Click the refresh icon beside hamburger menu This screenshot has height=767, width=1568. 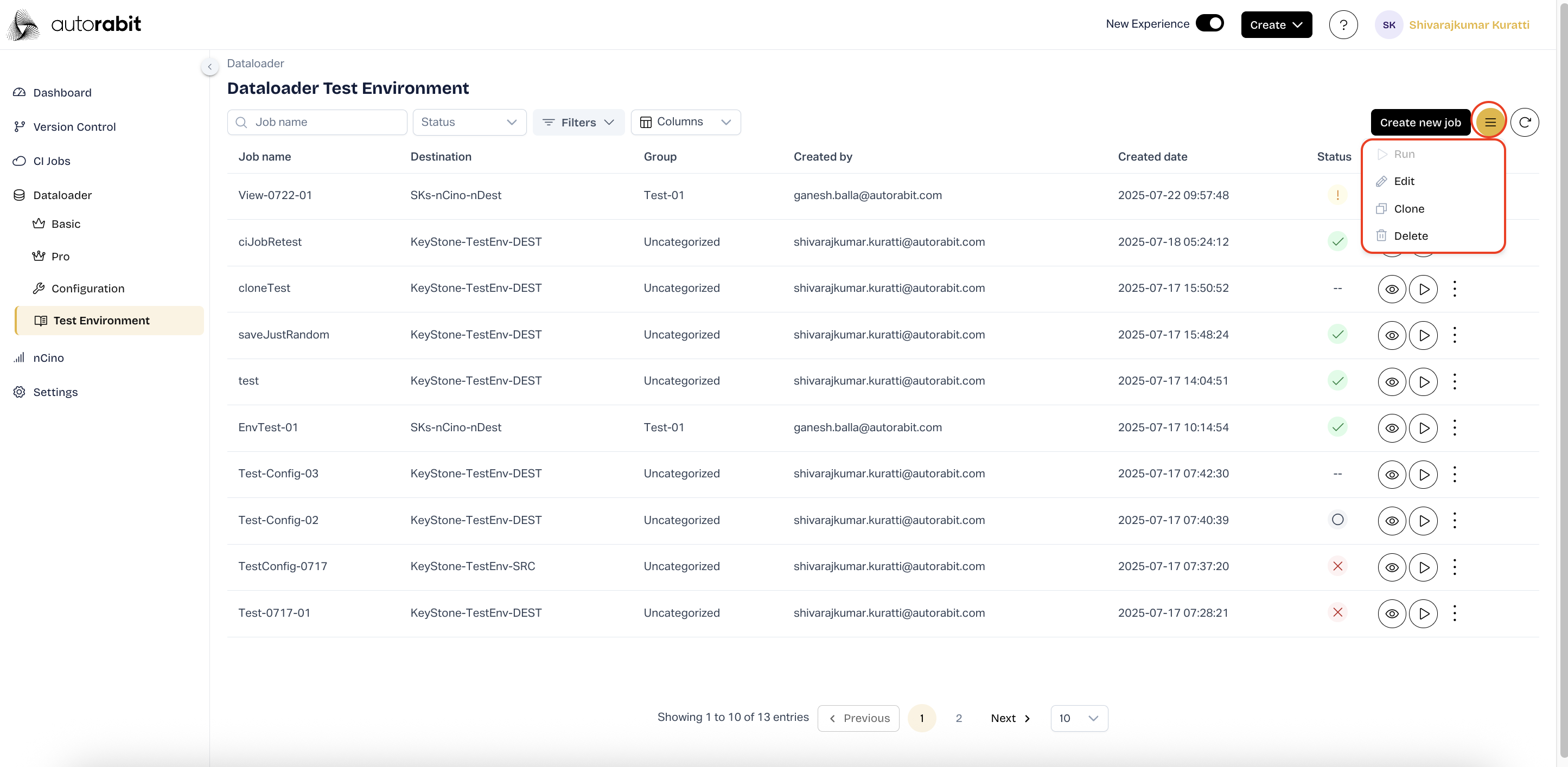pyautogui.click(x=1524, y=123)
